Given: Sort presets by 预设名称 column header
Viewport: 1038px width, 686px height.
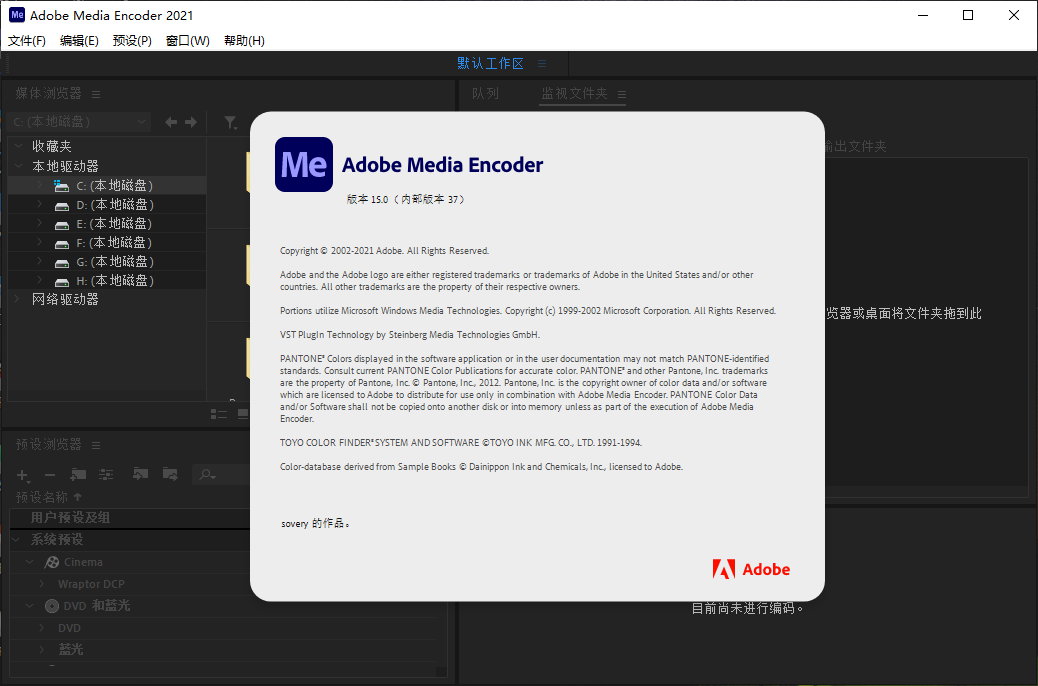Looking at the screenshot, I should pyautogui.click(x=42, y=497).
